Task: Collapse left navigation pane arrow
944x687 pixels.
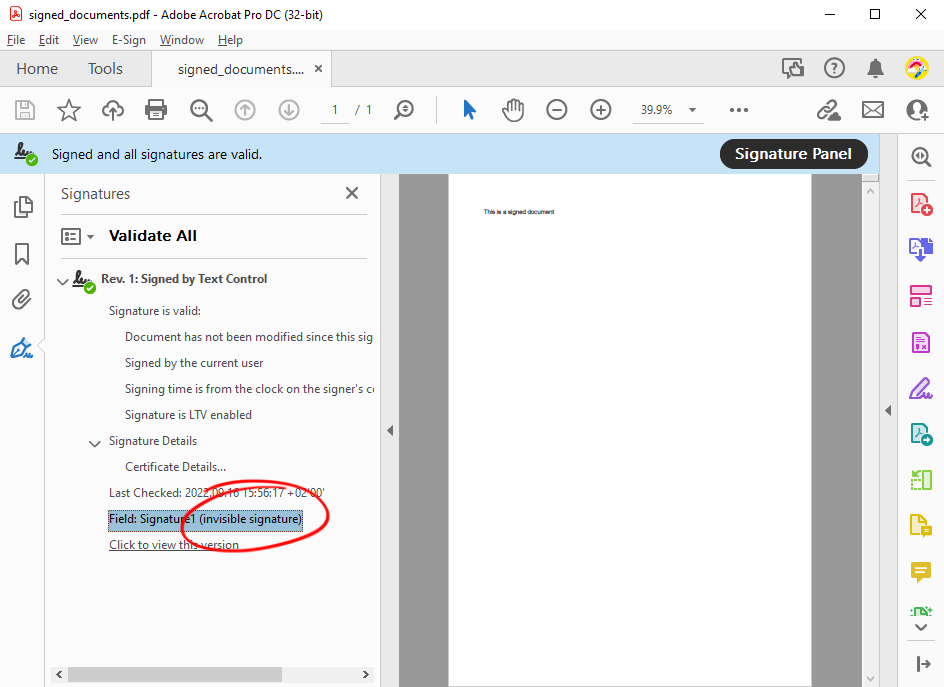Action: [x=390, y=431]
